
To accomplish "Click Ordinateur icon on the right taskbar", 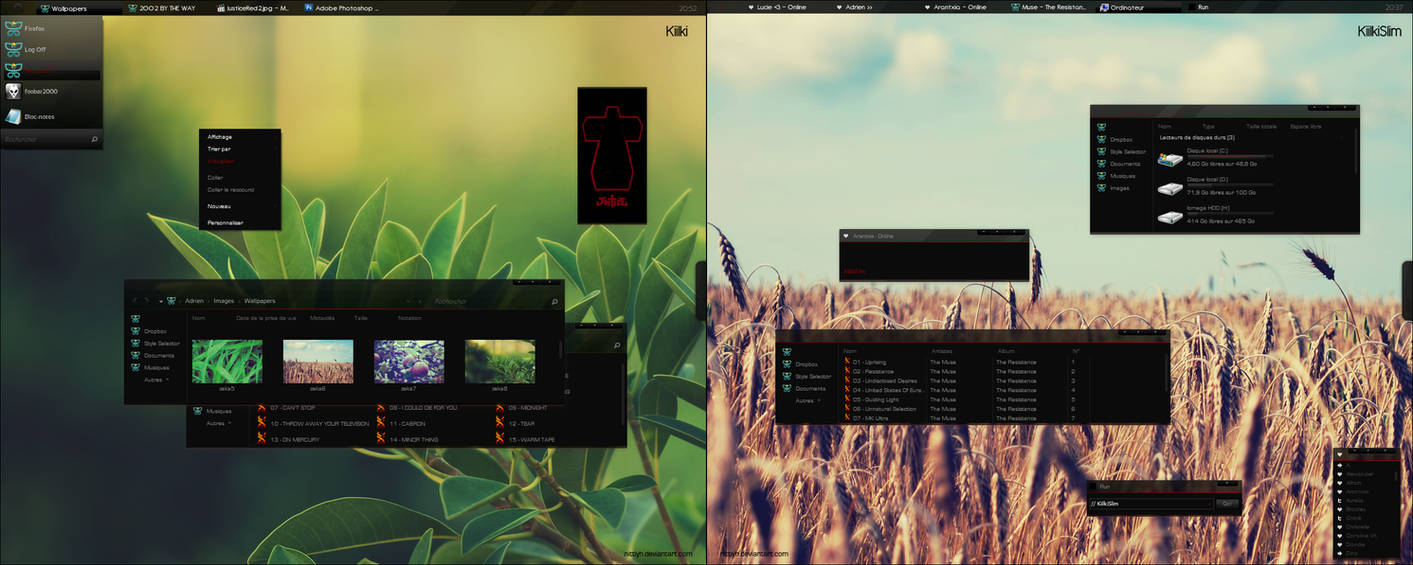I will pyautogui.click(x=1105, y=7).
